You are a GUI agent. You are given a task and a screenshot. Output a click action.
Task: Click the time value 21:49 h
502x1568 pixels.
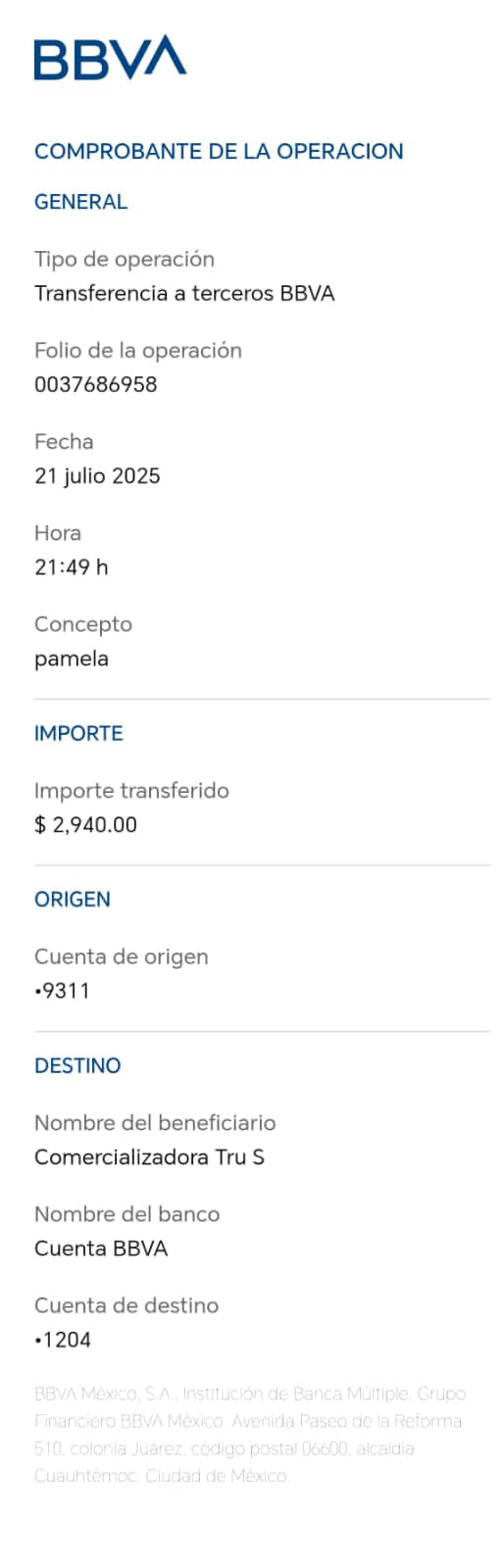point(72,566)
